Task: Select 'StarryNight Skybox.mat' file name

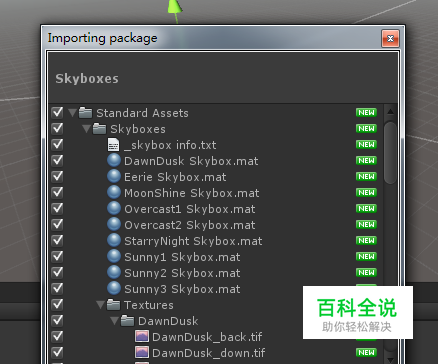Action: [193, 241]
